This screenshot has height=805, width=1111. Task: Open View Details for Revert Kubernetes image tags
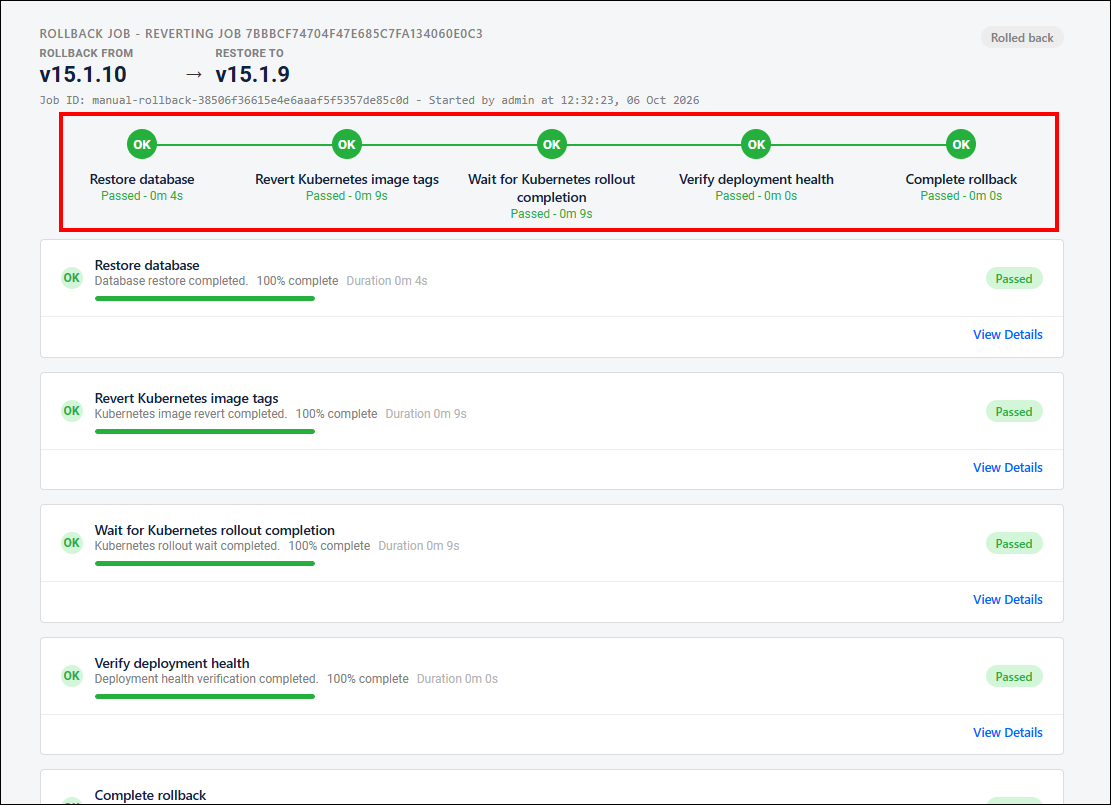click(x=1008, y=468)
